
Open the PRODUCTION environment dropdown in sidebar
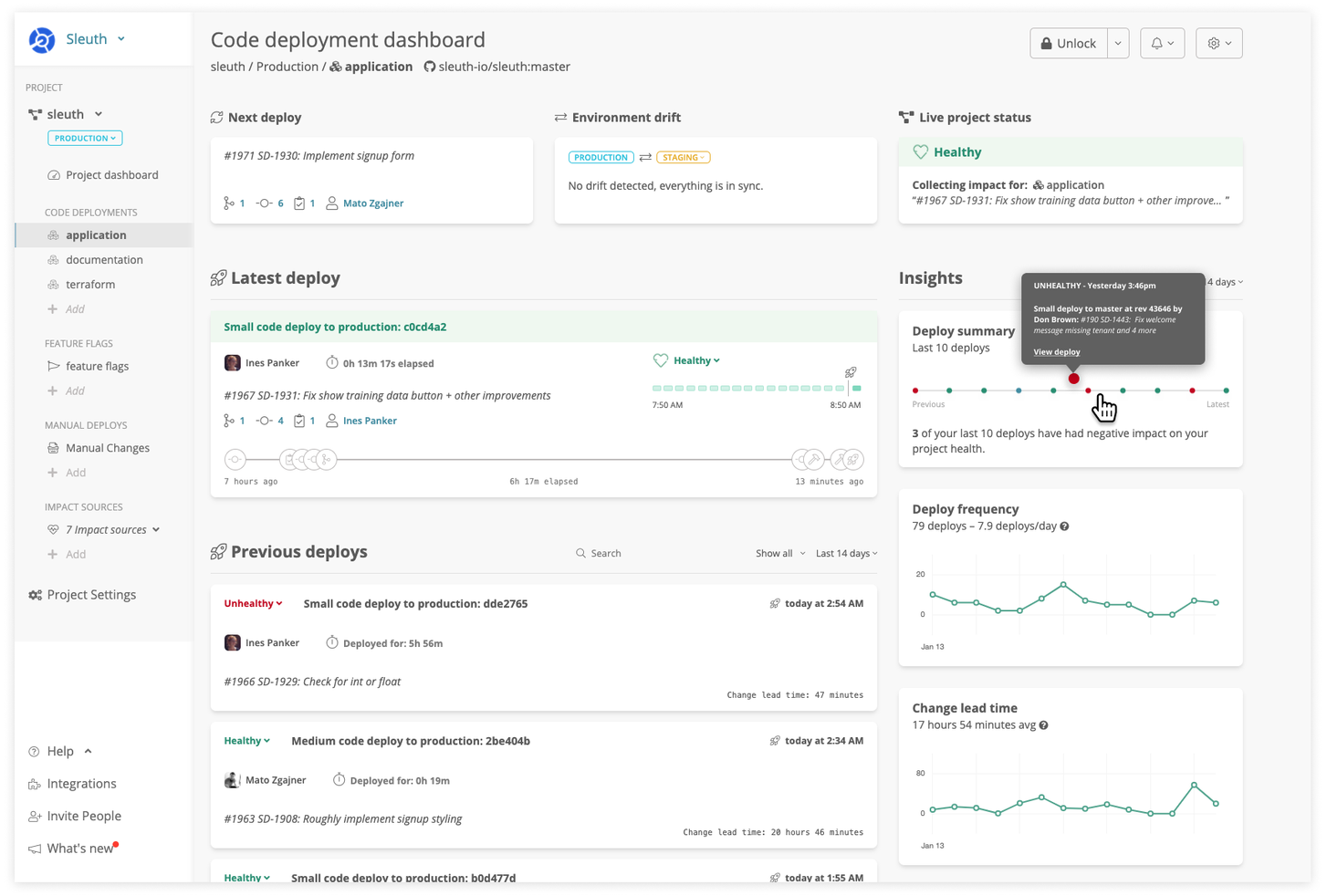pyautogui.click(x=85, y=138)
